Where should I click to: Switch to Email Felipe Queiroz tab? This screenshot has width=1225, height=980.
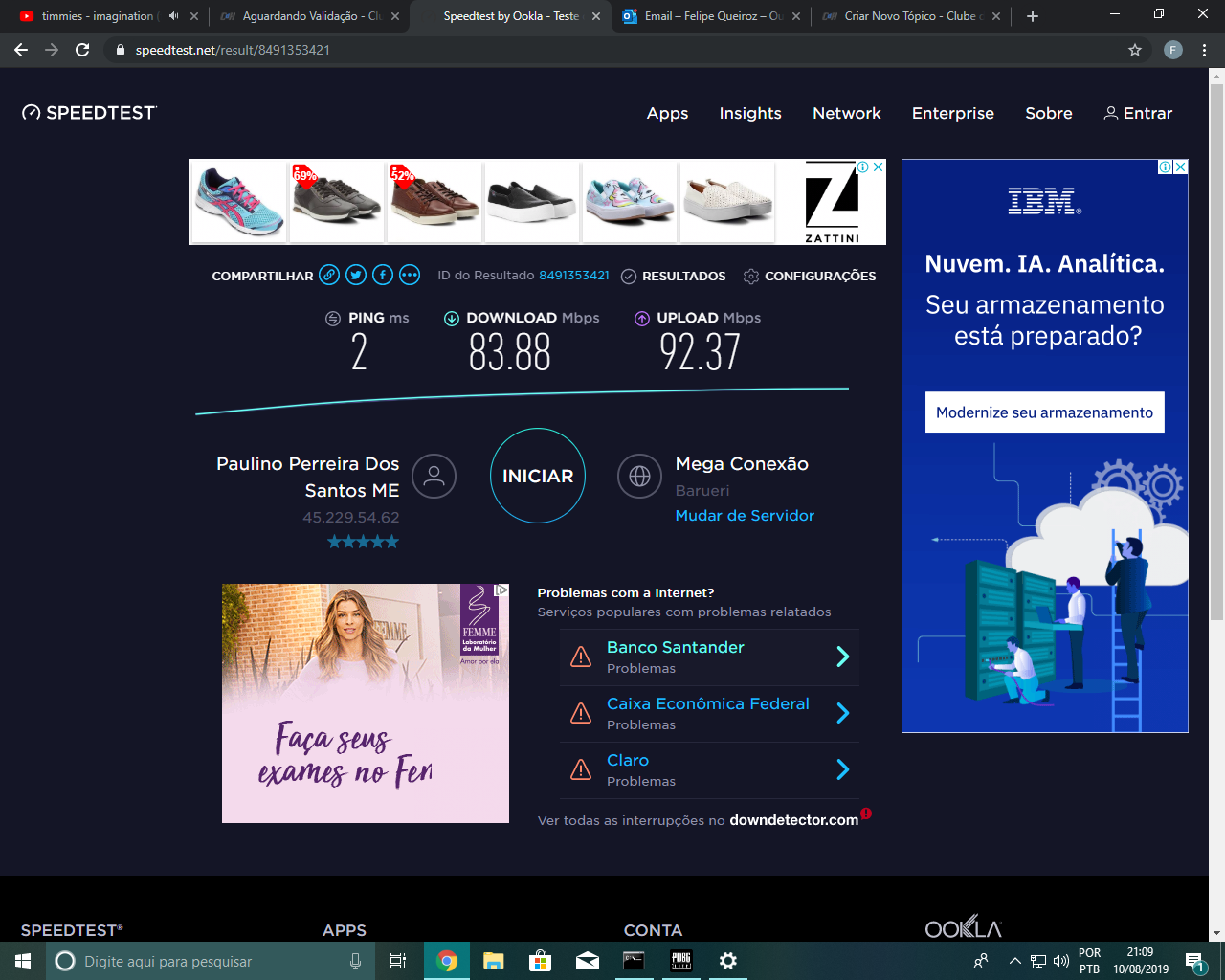pyautogui.click(x=713, y=16)
